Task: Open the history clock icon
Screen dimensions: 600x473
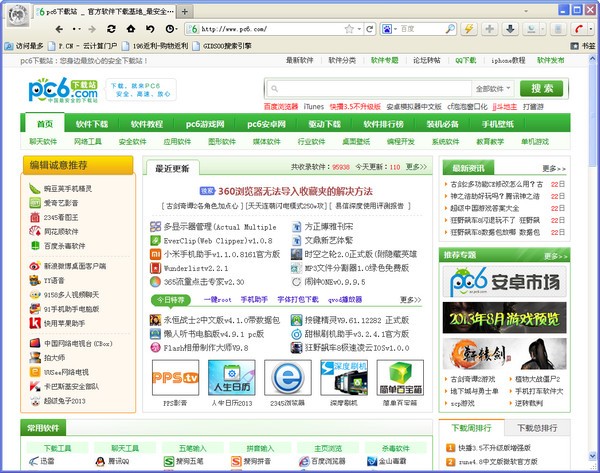Action: (x=169, y=29)
